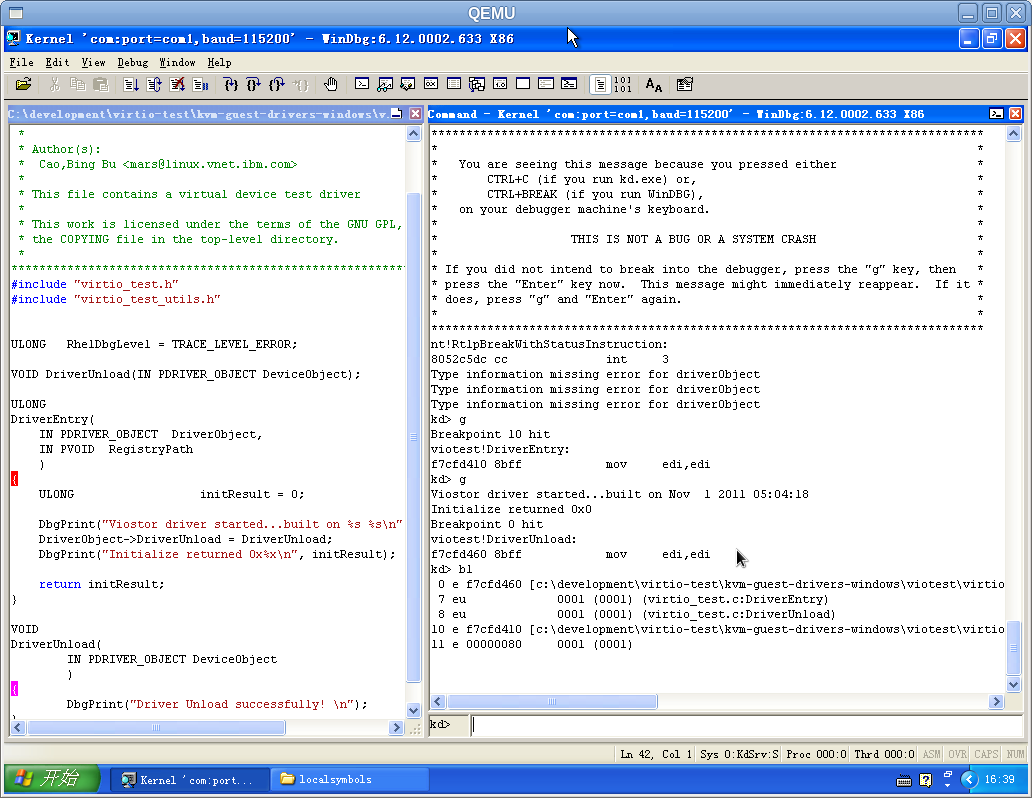
Task: Click the Copy toolbar icon
Action: click(x=78, y=84)
